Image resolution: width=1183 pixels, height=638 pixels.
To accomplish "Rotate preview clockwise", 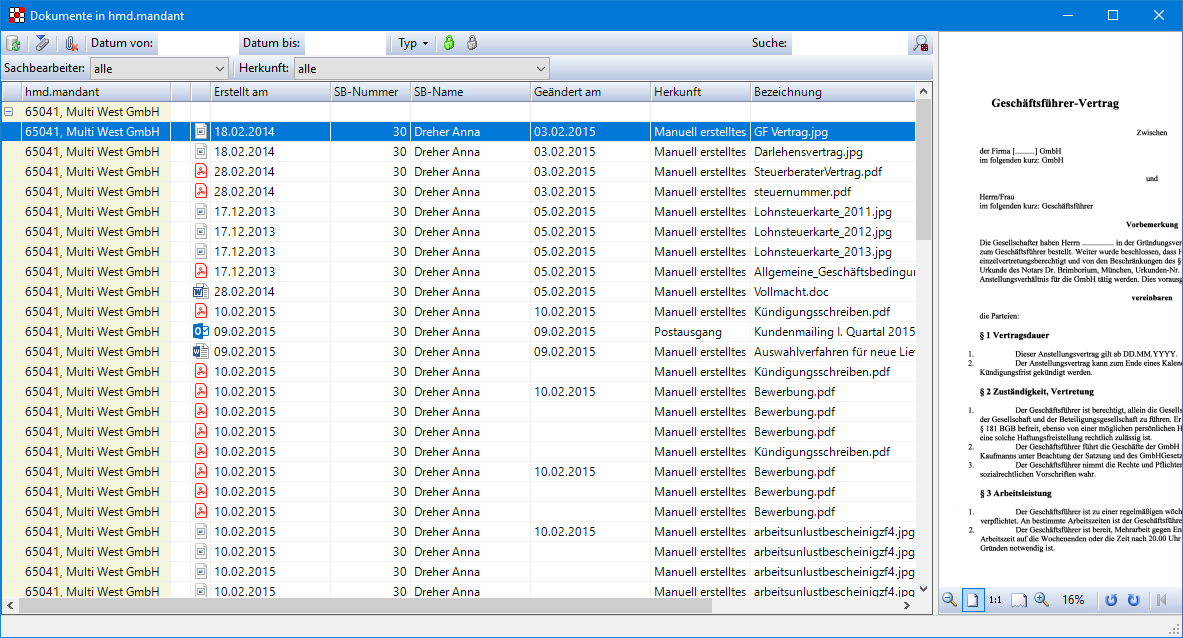I will 1133,600.
